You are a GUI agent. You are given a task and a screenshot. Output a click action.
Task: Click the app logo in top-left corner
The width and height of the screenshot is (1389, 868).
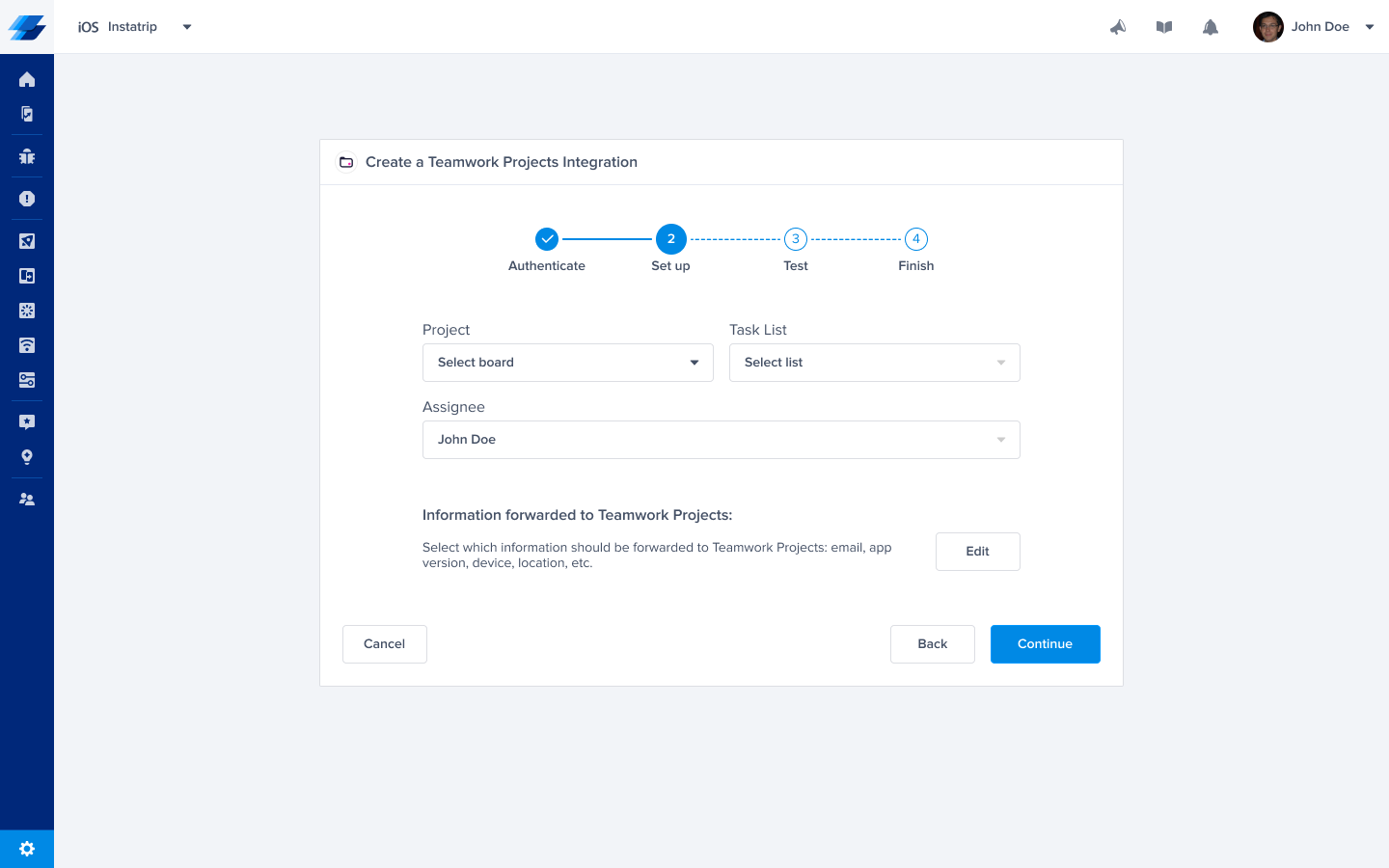[27, 27]
